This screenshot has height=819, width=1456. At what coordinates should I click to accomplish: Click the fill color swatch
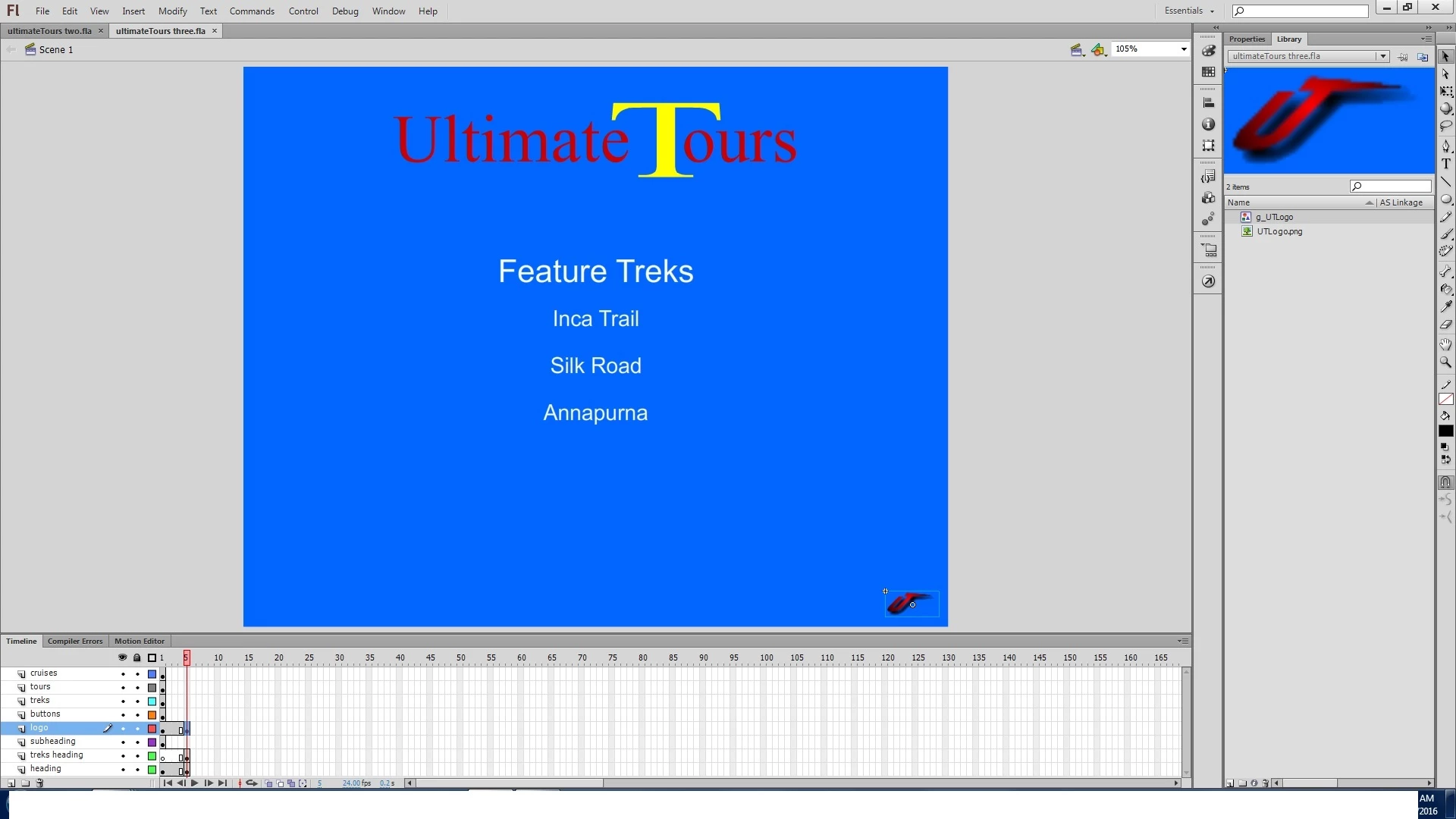click(x=1446, y=431)
